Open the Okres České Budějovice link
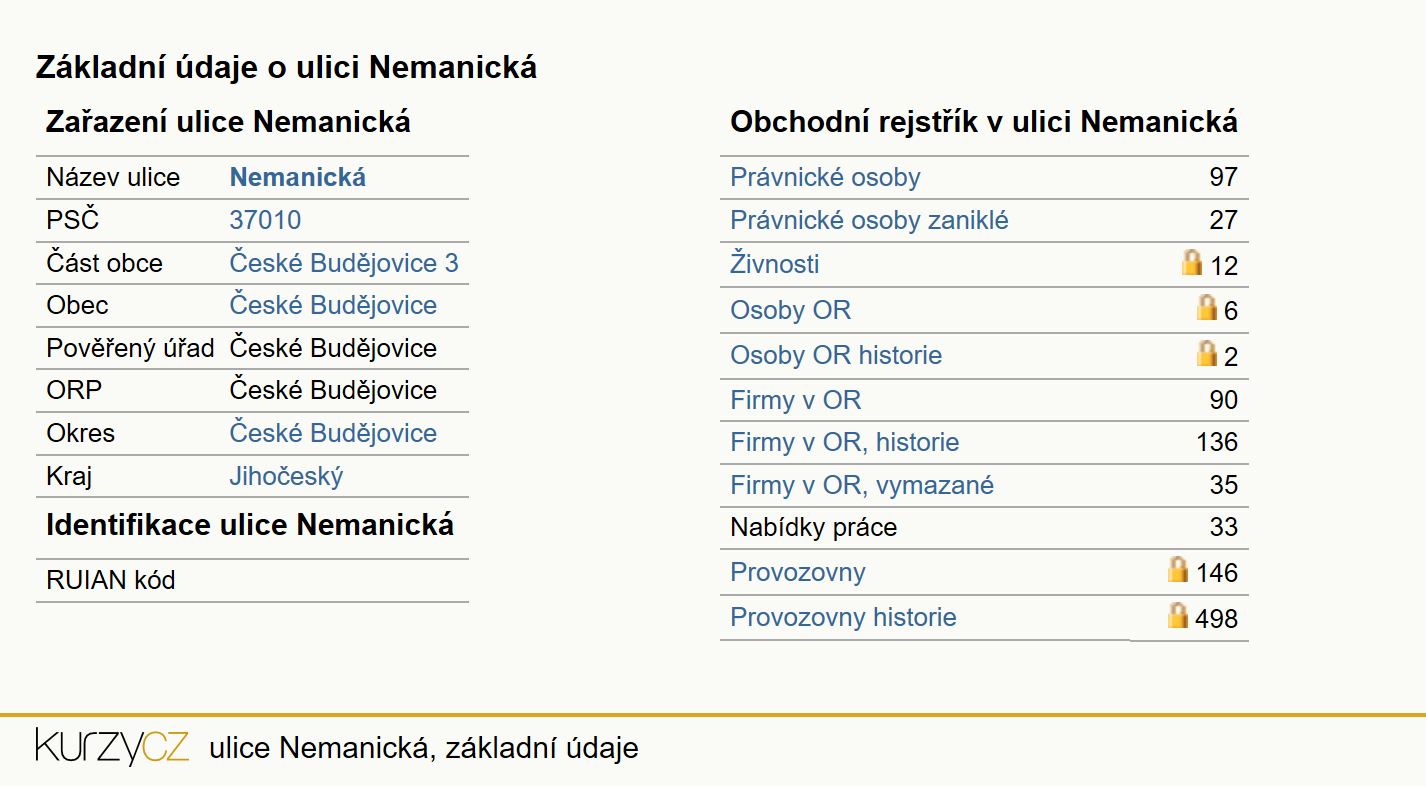This screenshot has width=1426, height=786. pyautogui.click(x=333, y=433)
